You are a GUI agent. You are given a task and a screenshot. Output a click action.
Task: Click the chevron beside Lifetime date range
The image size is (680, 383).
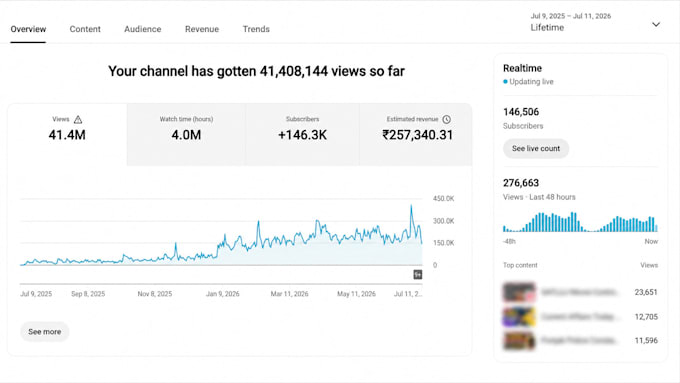(x=656, y=24)
